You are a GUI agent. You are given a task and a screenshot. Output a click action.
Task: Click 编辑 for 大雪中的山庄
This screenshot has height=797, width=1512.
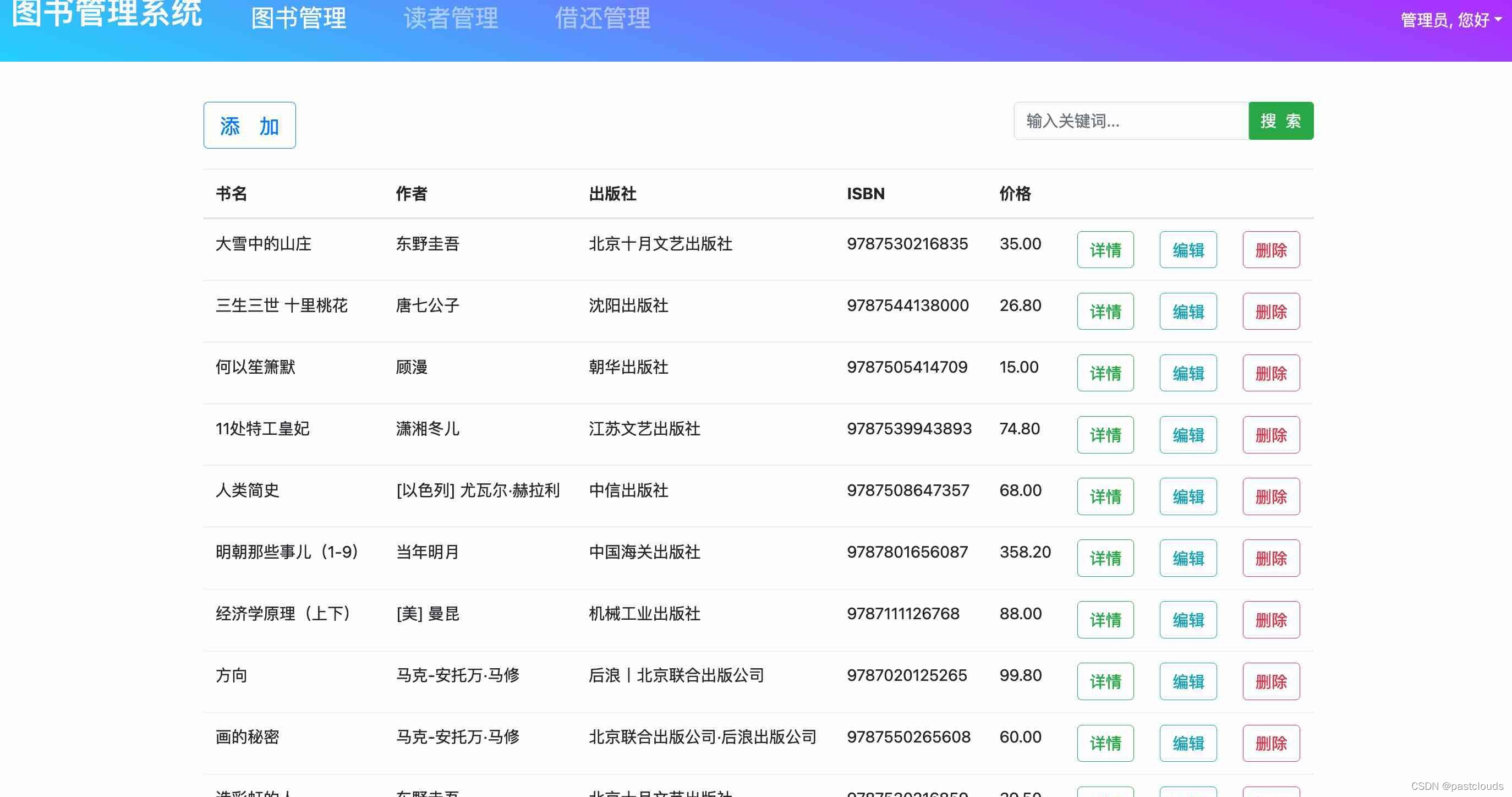(1188, 250)
